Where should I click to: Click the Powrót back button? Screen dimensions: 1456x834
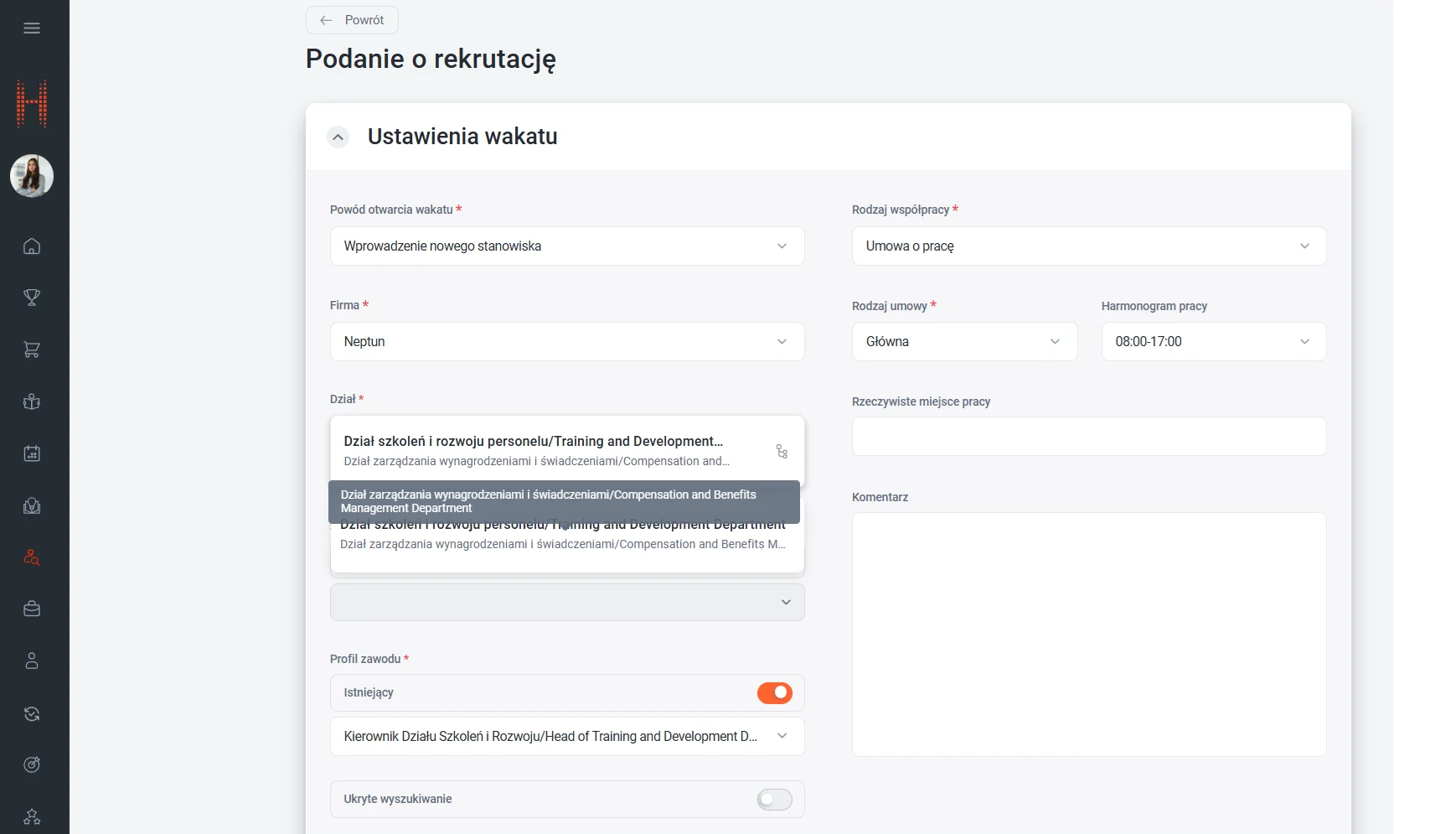[352, 20]
